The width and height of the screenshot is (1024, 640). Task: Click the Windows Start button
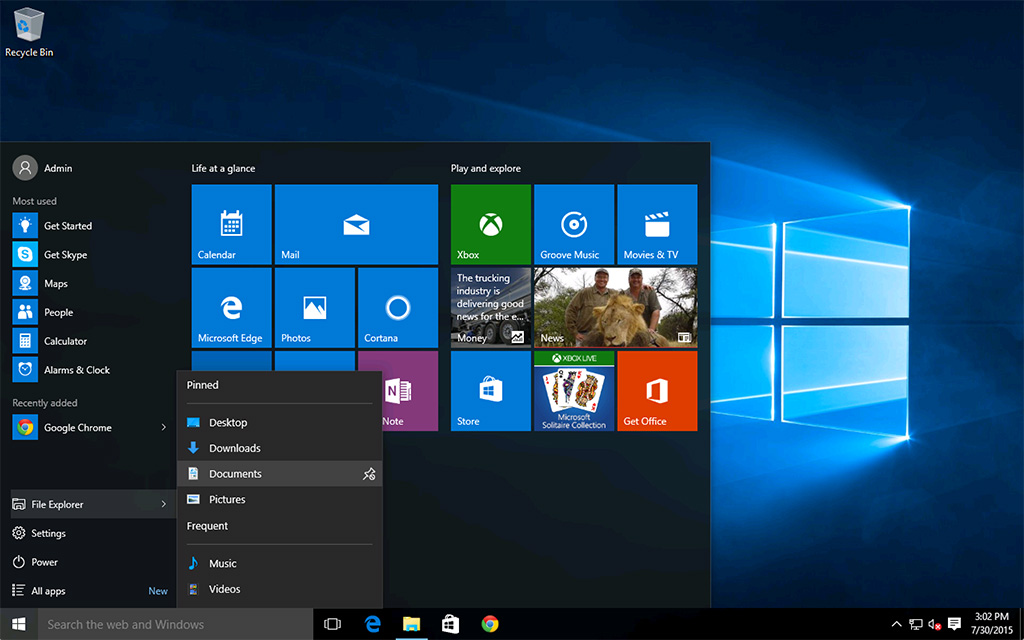point(19,624)
